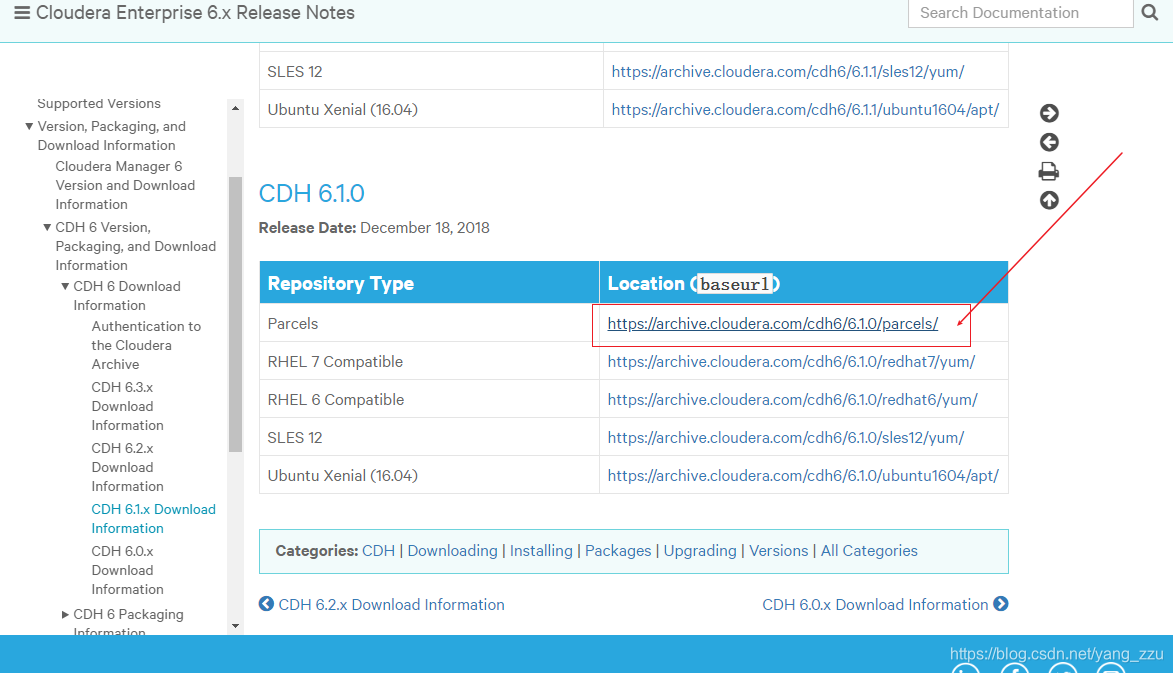Click Ubuntu Xenial (16.04) in CDH 6.1.0 table
1173x673 pixels.
(429, 475)
